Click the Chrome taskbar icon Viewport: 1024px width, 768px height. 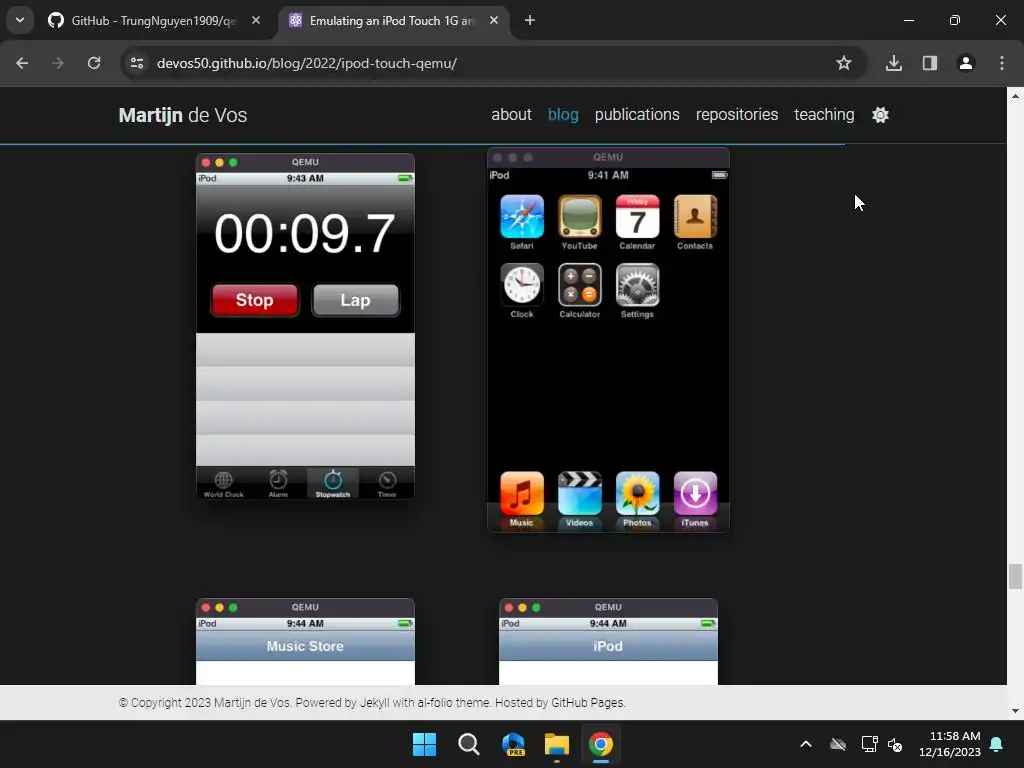[601, 744]
